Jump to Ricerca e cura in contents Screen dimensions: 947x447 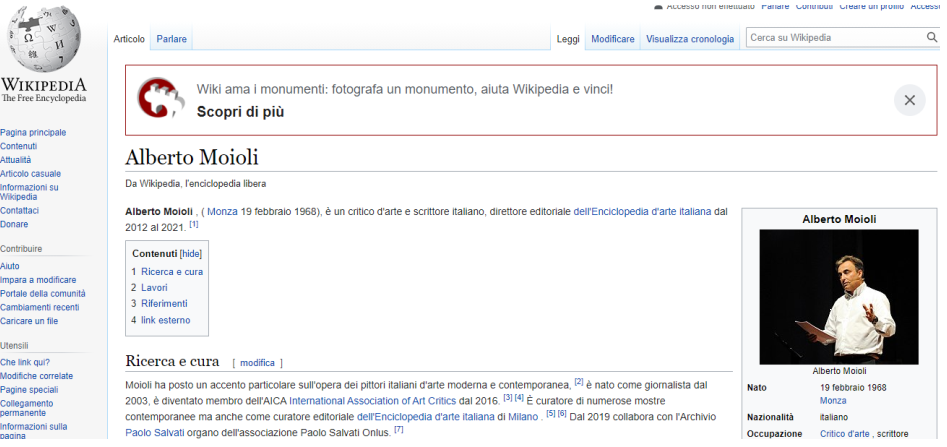[x=172, y=272]
